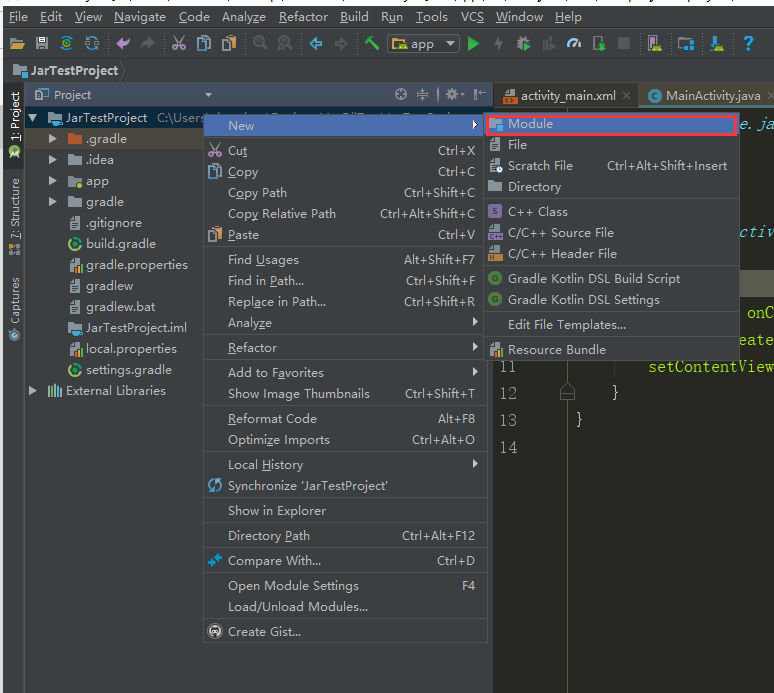Click Show in Explorer

[x=345, y=510]
